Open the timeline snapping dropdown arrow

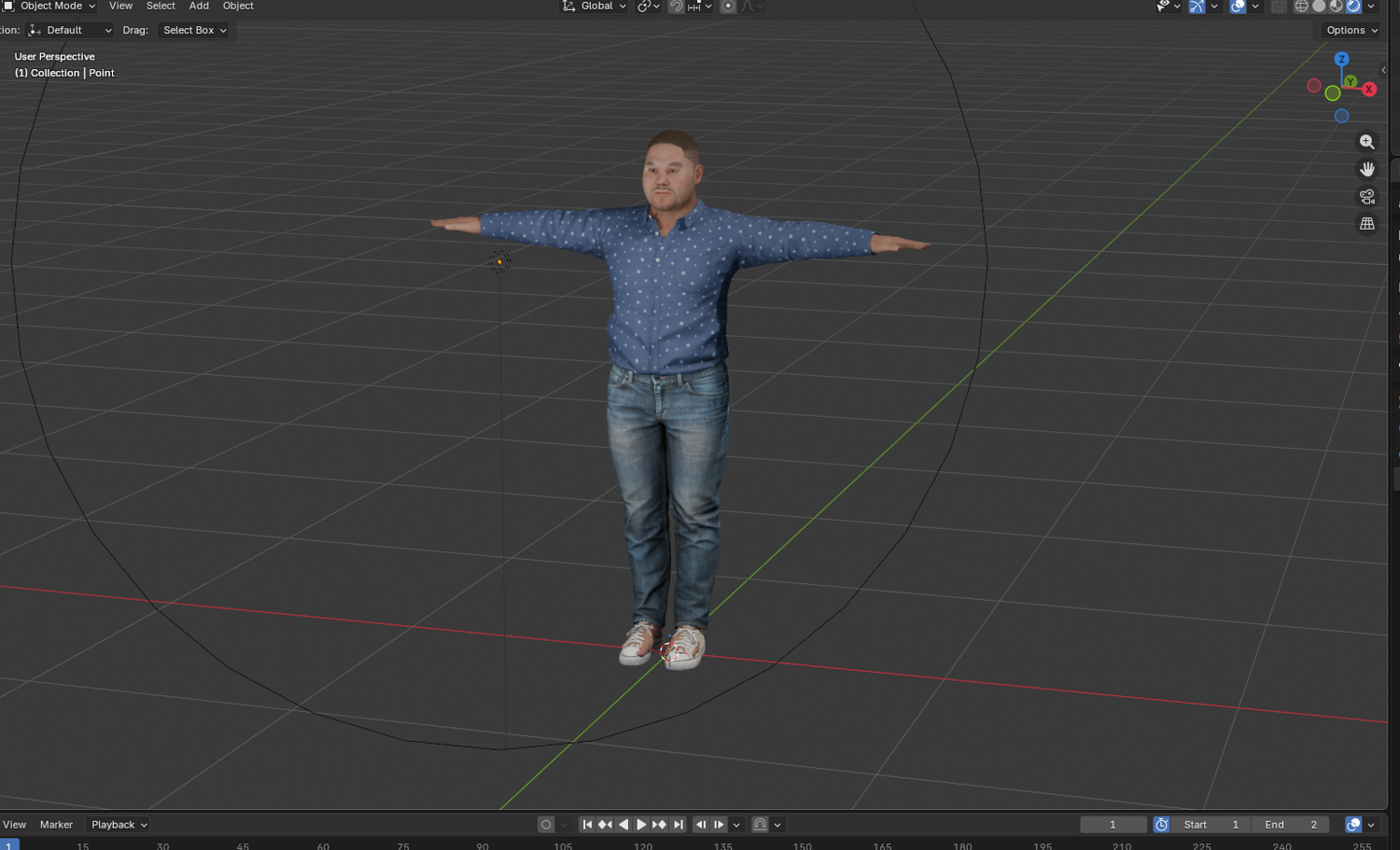777,825
